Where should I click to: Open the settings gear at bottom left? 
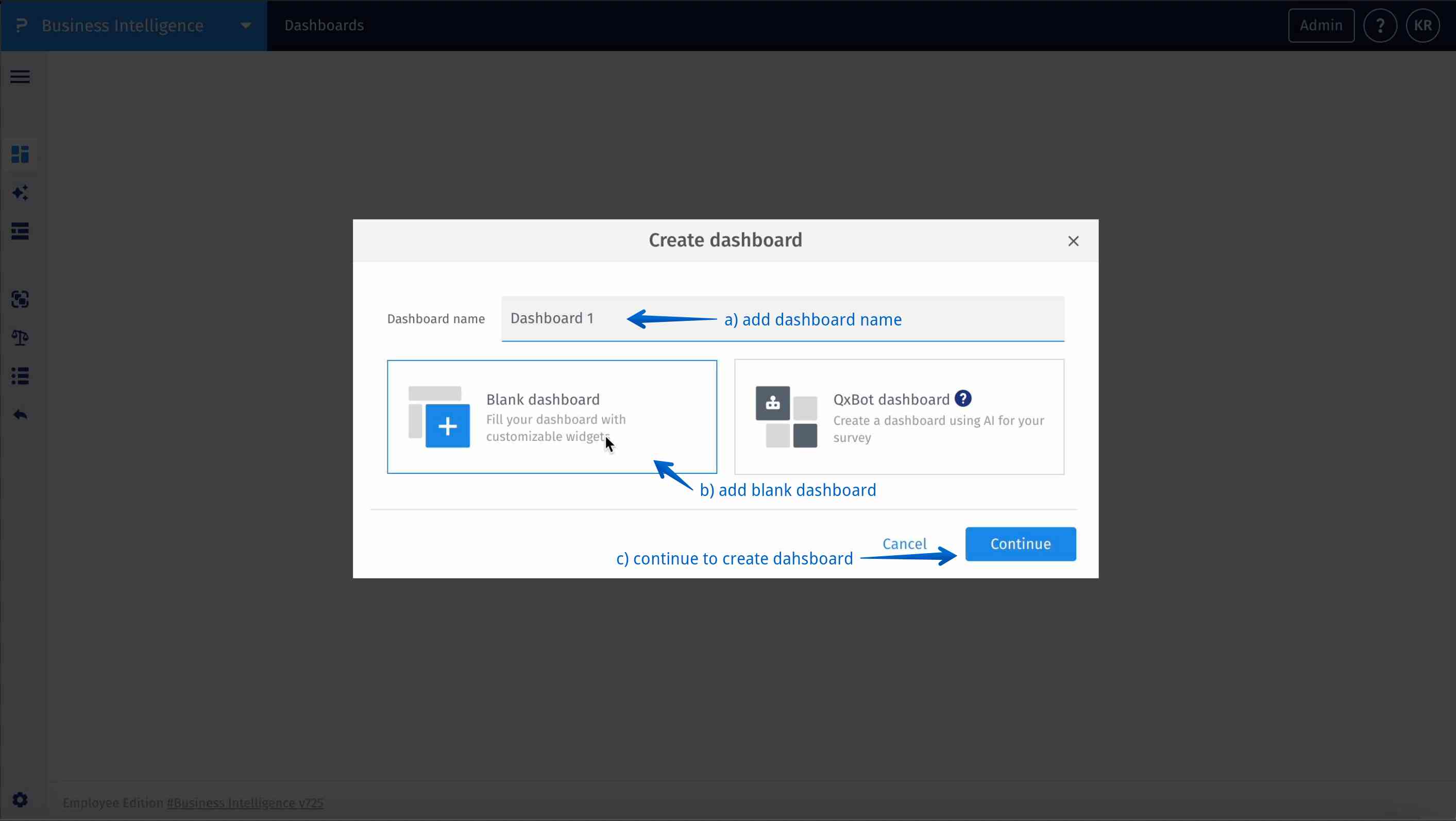[x=20, y=799]
